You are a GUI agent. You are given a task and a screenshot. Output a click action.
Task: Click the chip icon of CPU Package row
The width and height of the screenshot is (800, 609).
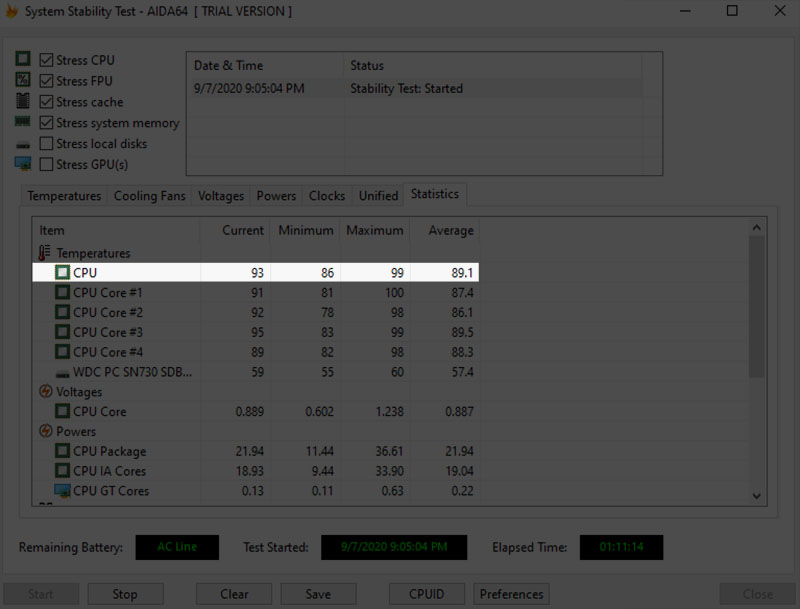62,451
